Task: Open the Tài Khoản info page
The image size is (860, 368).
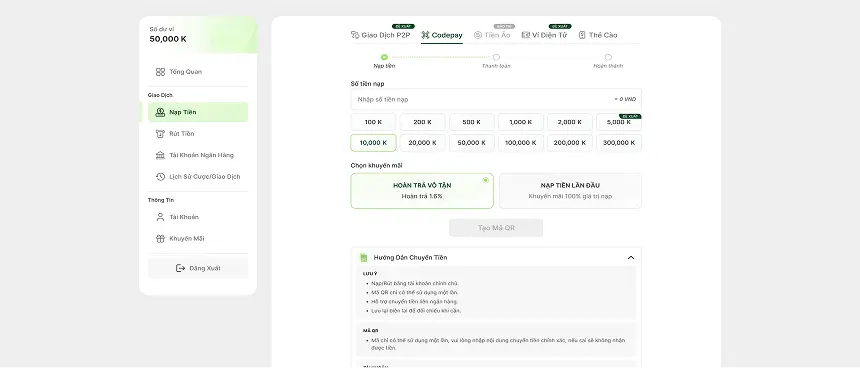Action: click(x=198, y=217)
